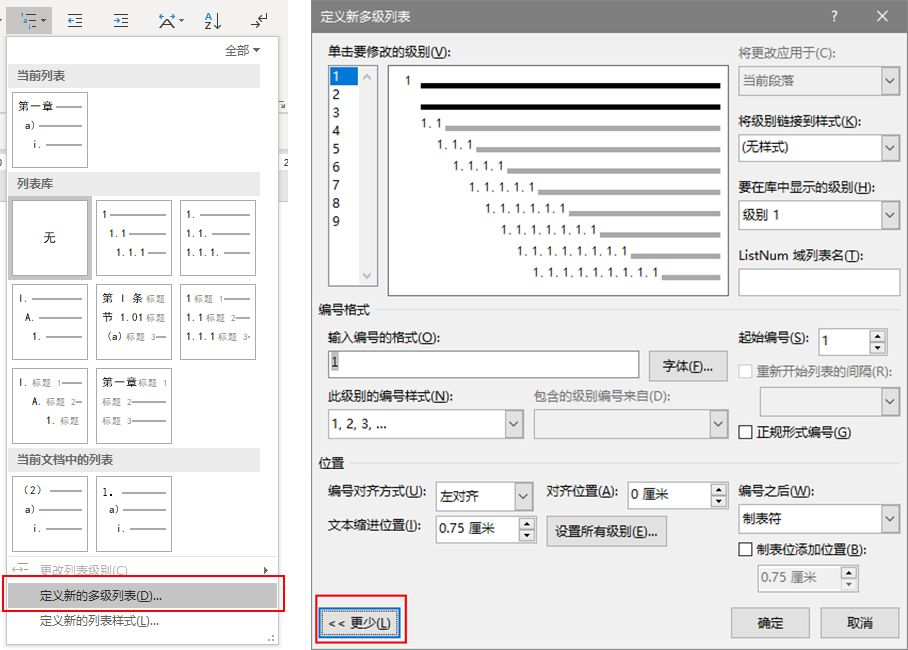
Task: Select level 7 in the level list
Action: click(344, 185)
